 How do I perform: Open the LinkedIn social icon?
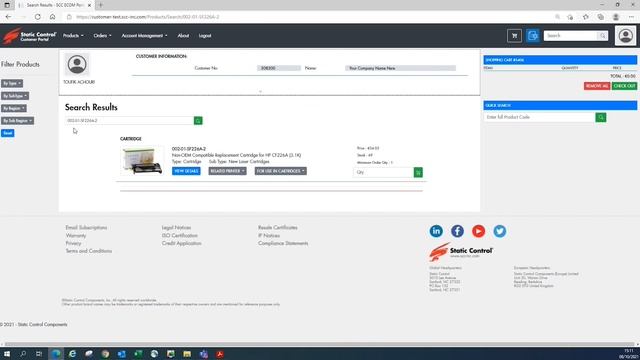(x=436, y=231)
